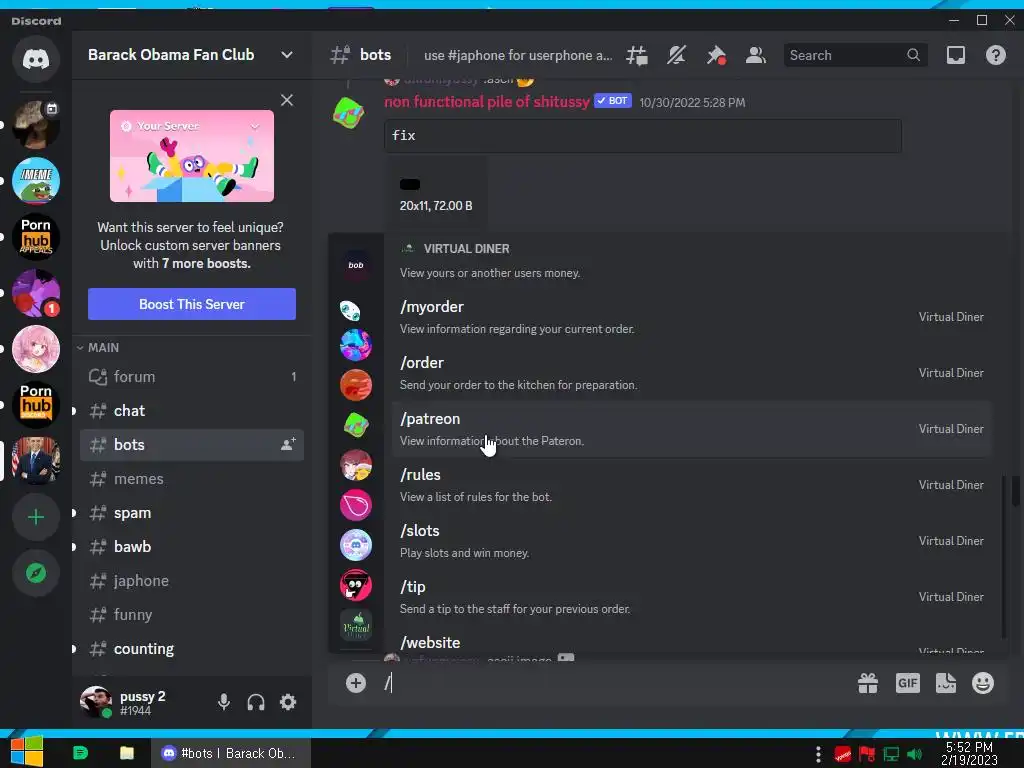Add a server with the plus icon
Viewport: 1024px width, 768px height.
click(x=36, y=517)
